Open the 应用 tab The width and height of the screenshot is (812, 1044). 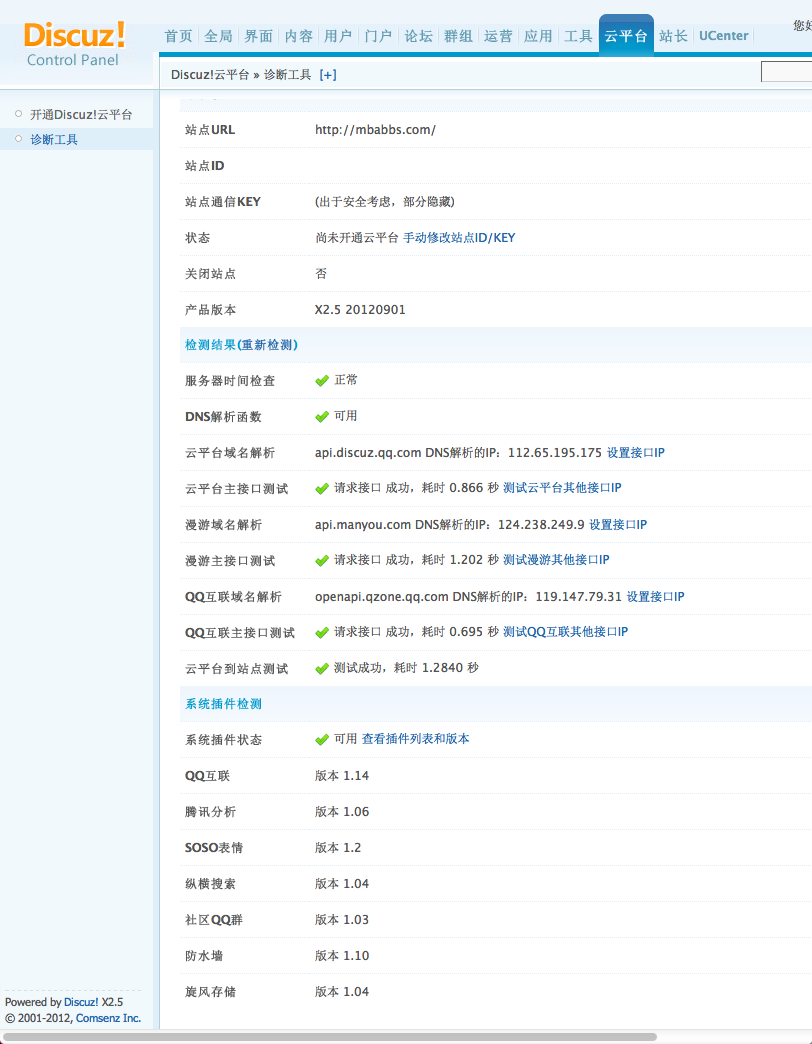538,36
